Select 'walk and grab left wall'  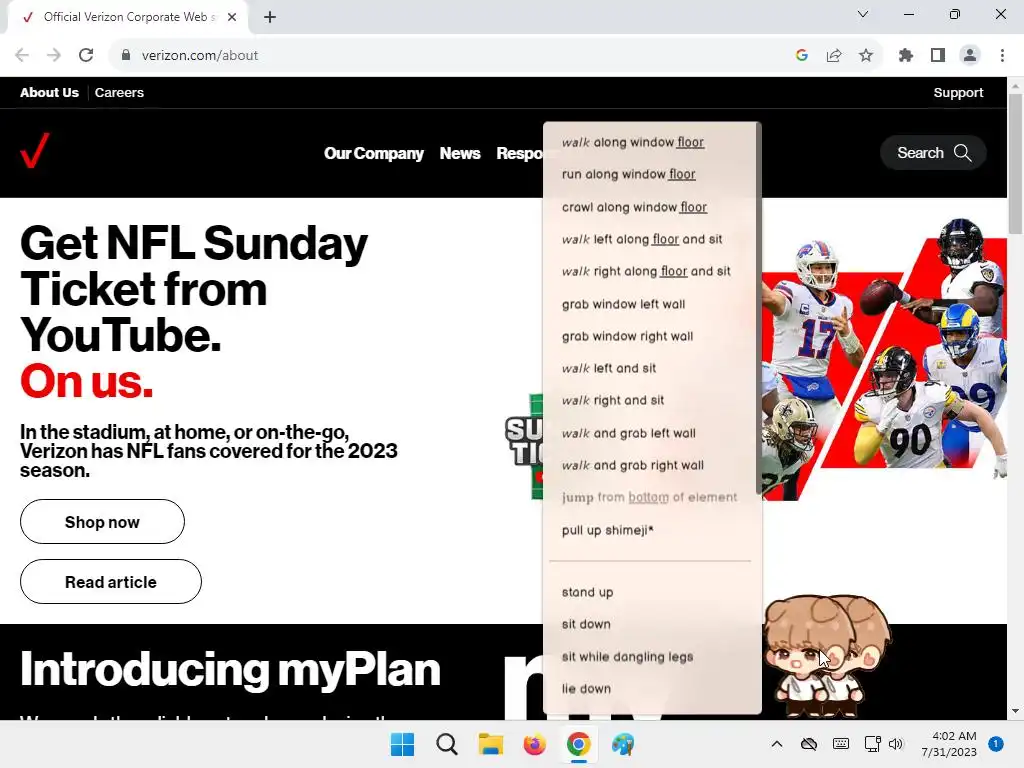[x=628, y=433]
